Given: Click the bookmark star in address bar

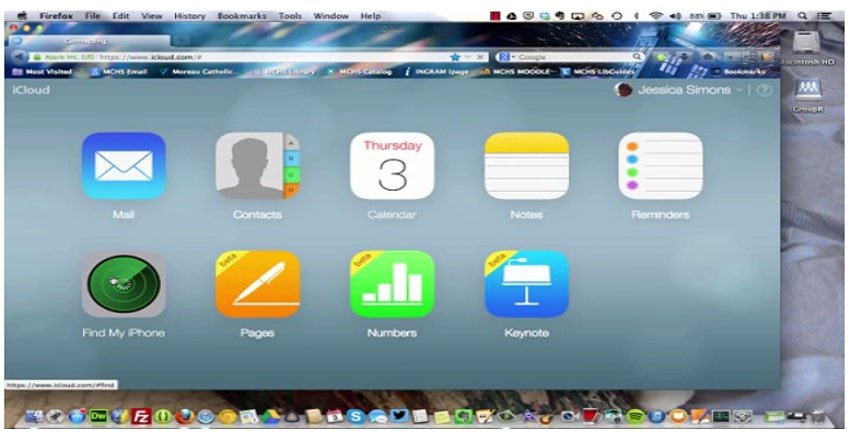Looking at the screenshot, I should pos(455,56).
